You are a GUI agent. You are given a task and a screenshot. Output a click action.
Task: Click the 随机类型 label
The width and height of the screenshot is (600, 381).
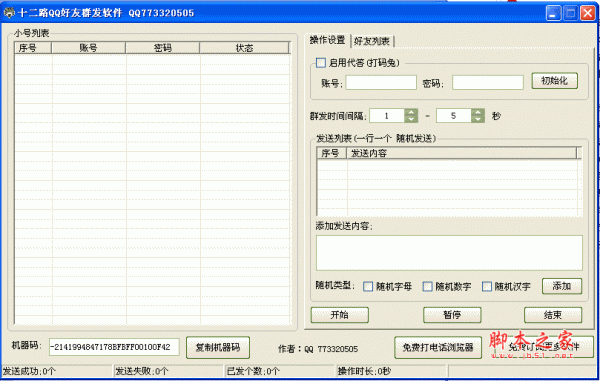pos(335,285)
